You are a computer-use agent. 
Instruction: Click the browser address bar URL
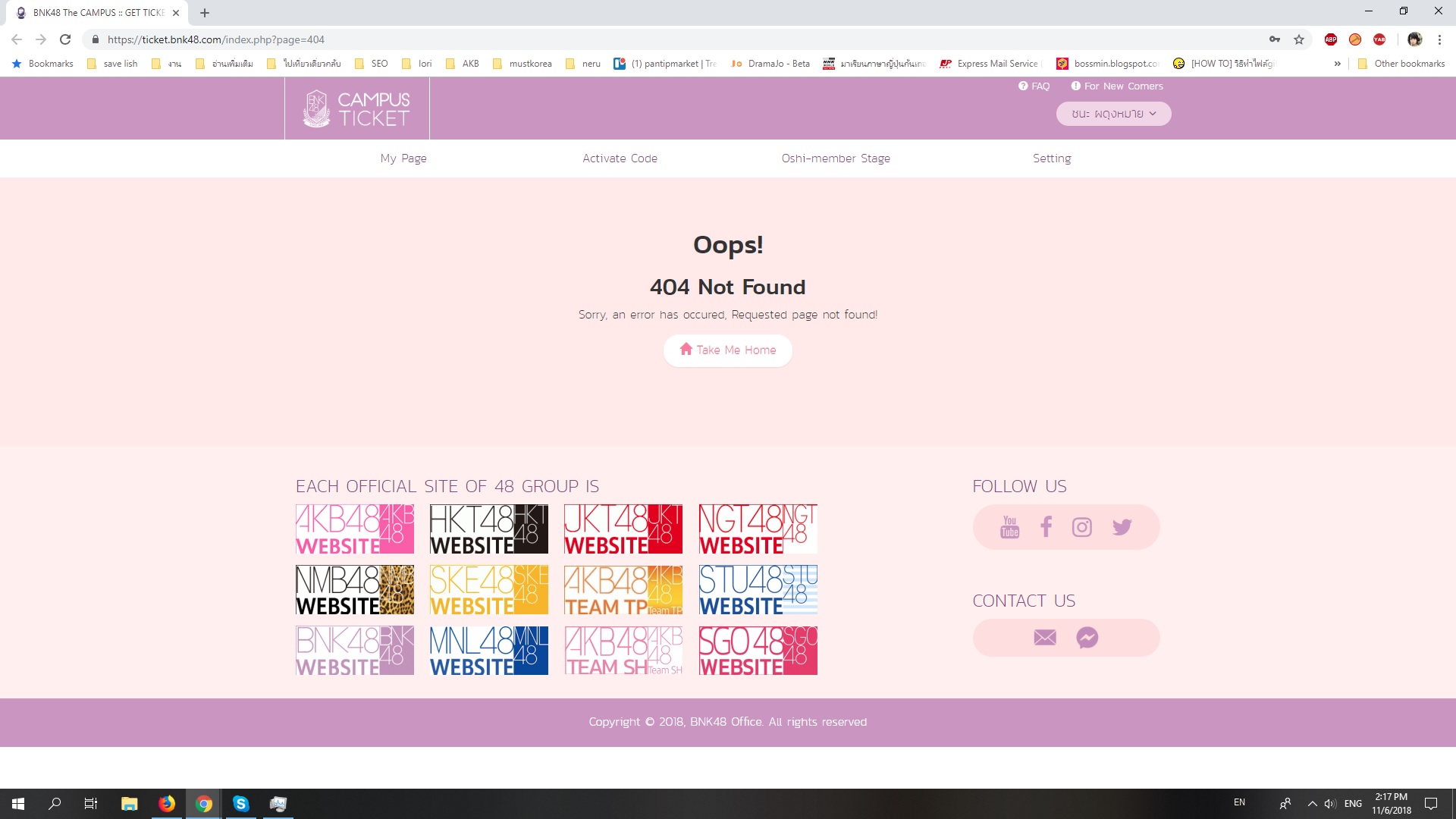point(216,39)
